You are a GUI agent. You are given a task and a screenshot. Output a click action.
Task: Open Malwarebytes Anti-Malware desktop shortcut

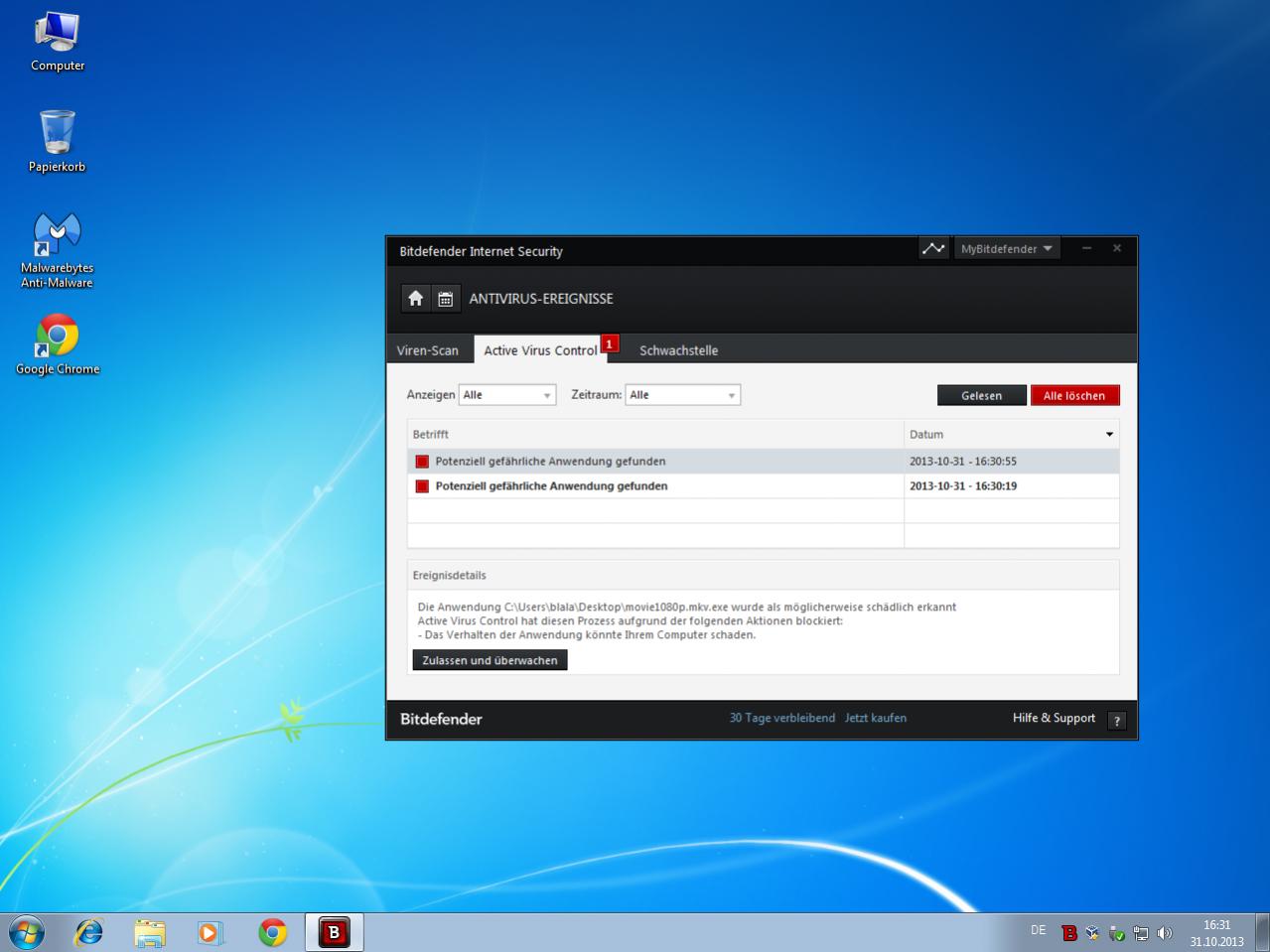(58, 250)
